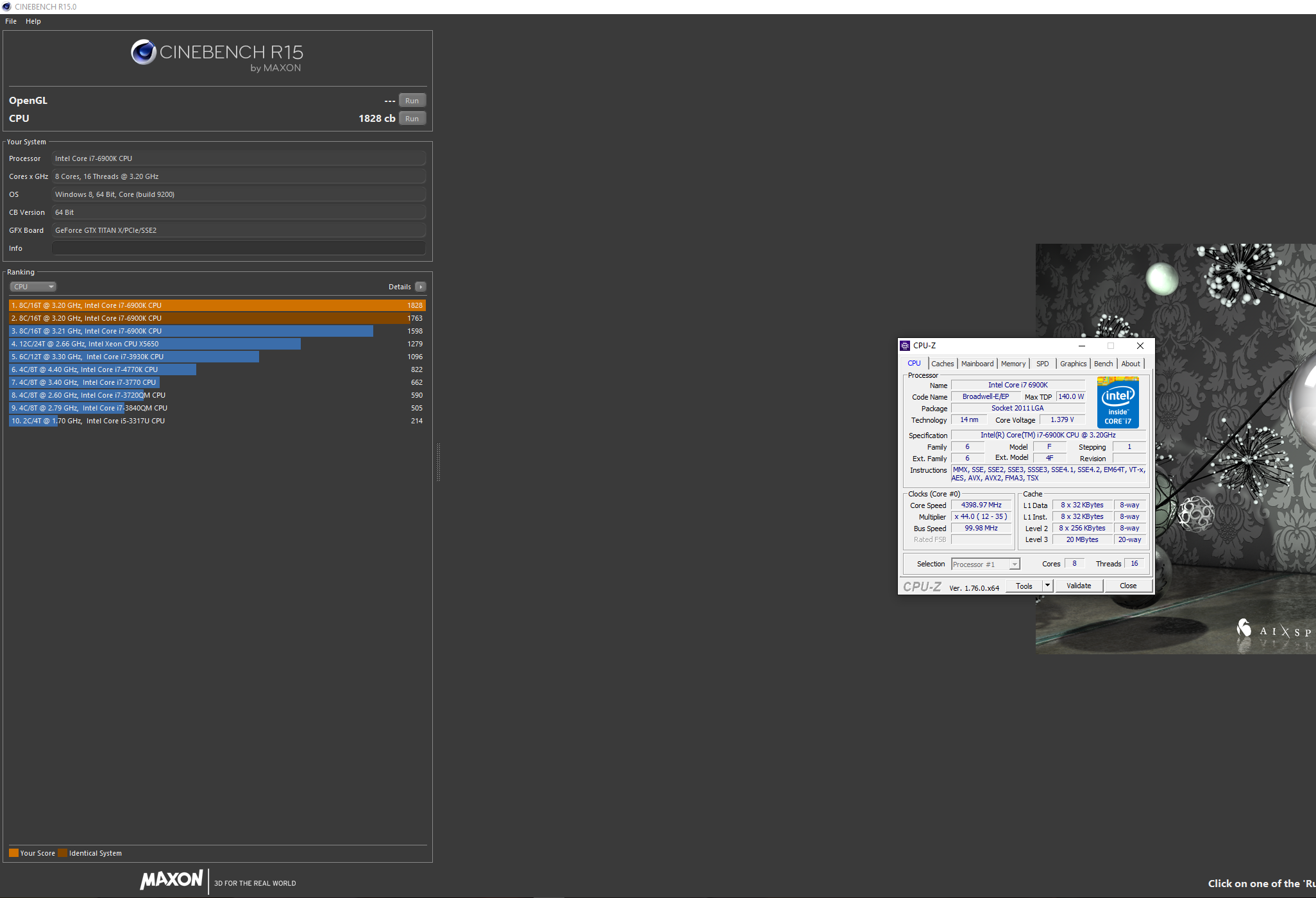The image size is (1316, 898).
Task: Select the Core i7-3720QM ranking row
Action: coord(217,395)
